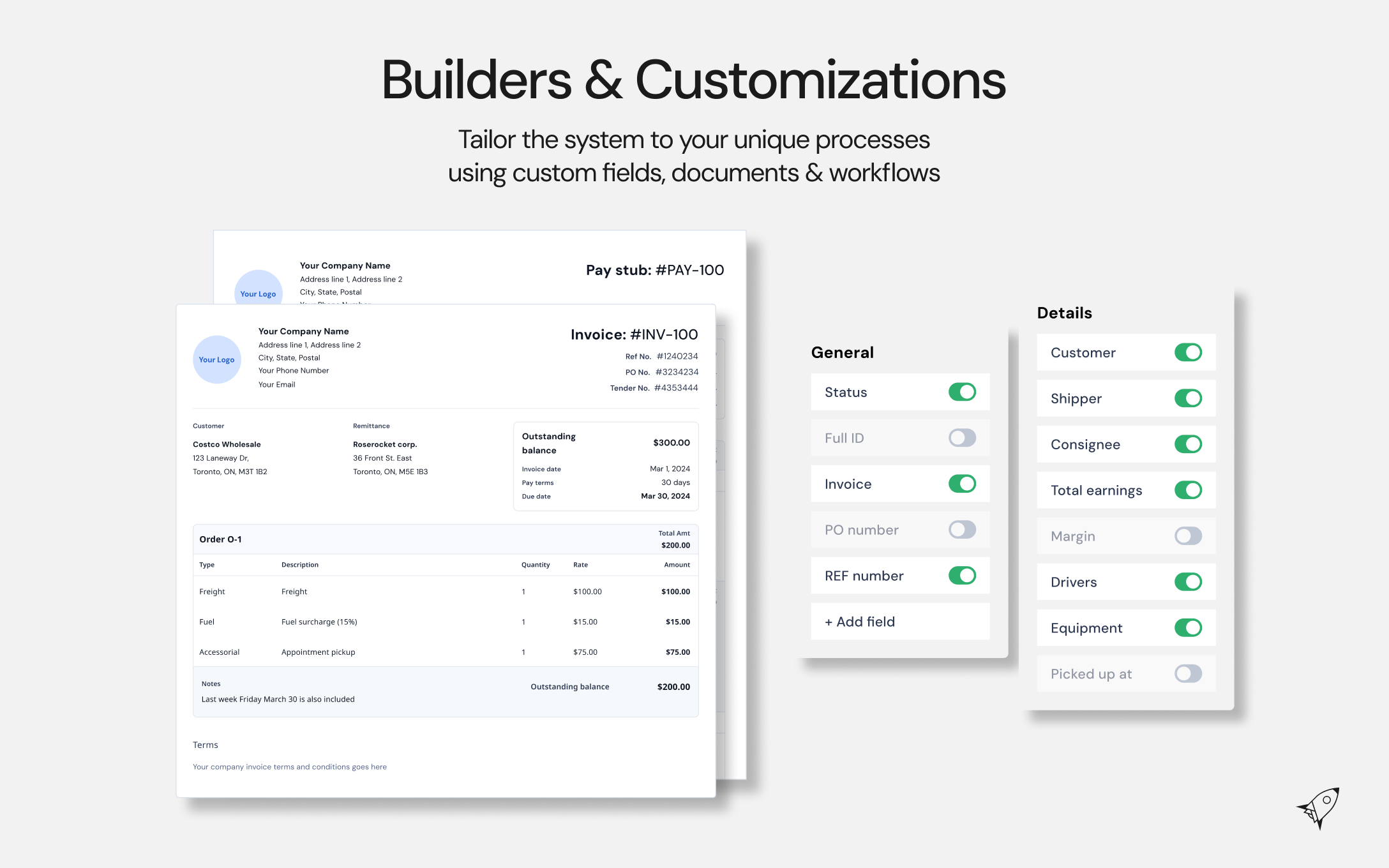Viewport: 1389px width, 868px height.
Task: Enable the PO number toggle
Action: (961, 530)
